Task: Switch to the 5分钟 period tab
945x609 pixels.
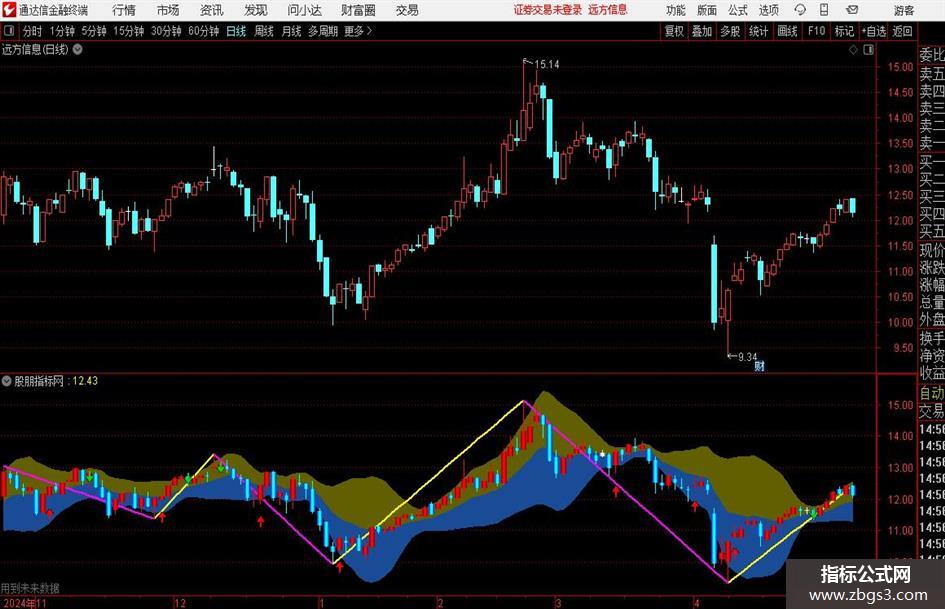Action: (94, 31)
